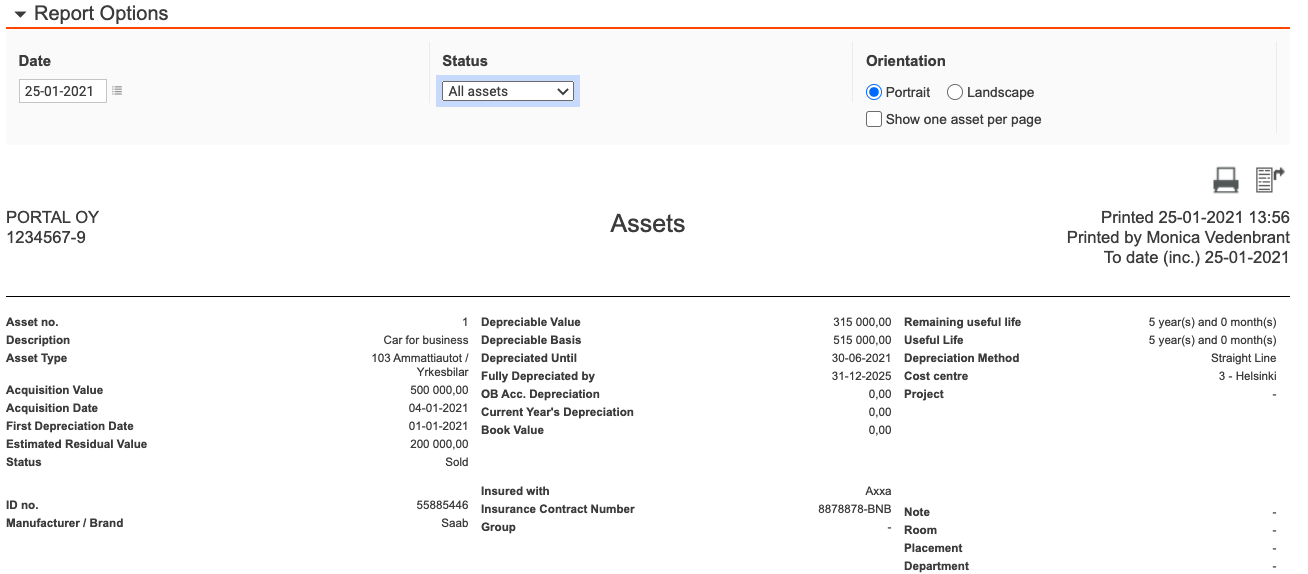Click the Acquisition Value amount 500 000,00
The height and width of the screenshot is (574, 1308).
click(438, 390)
